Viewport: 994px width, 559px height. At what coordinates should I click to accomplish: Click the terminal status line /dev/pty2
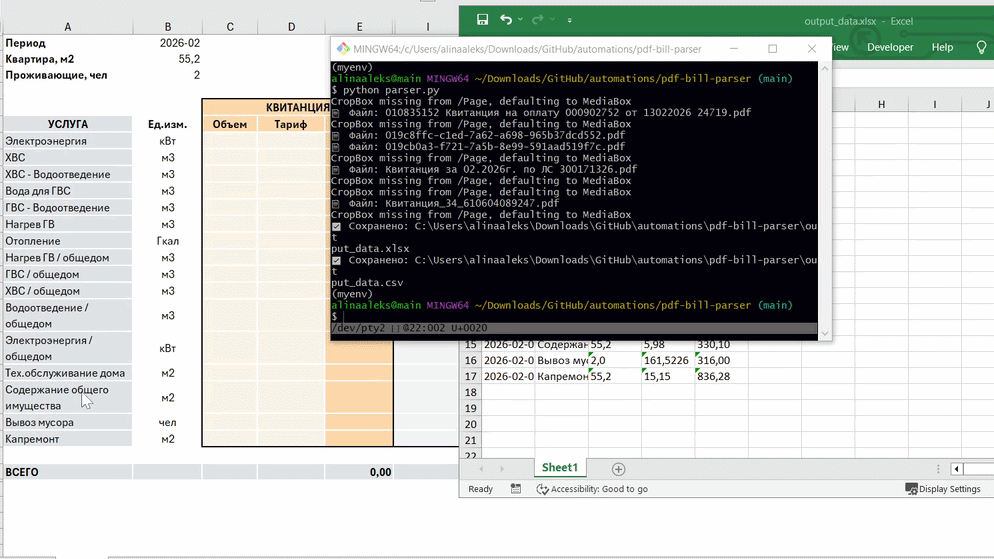[x=574, y=328]
